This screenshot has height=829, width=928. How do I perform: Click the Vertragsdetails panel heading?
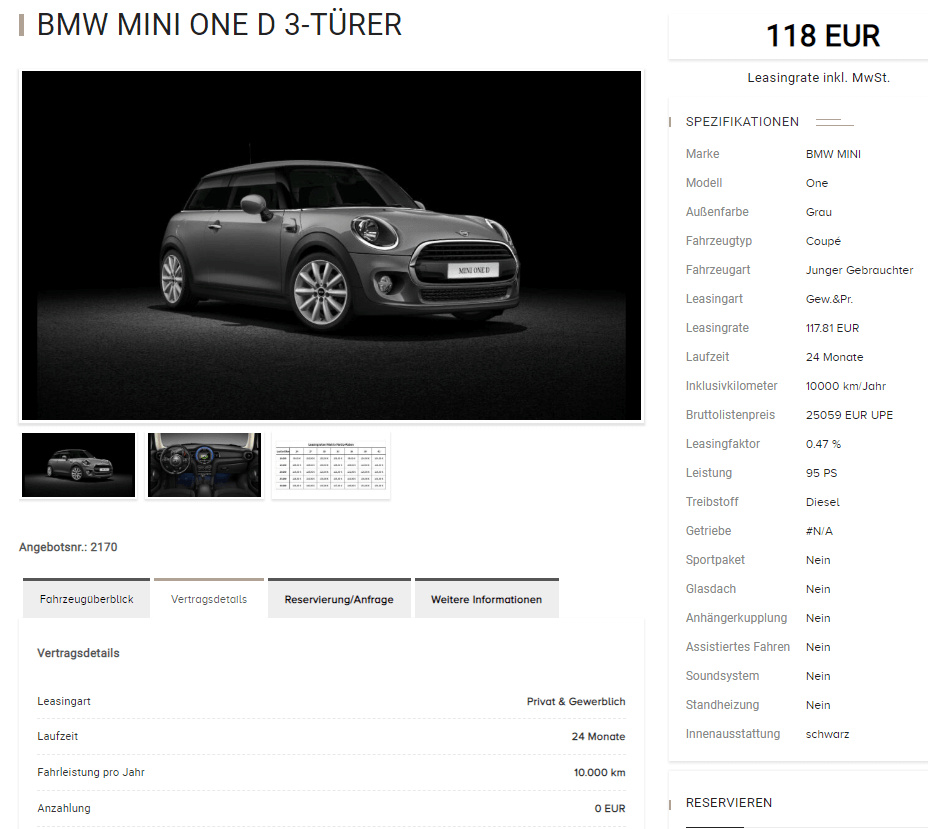(78, 653)
